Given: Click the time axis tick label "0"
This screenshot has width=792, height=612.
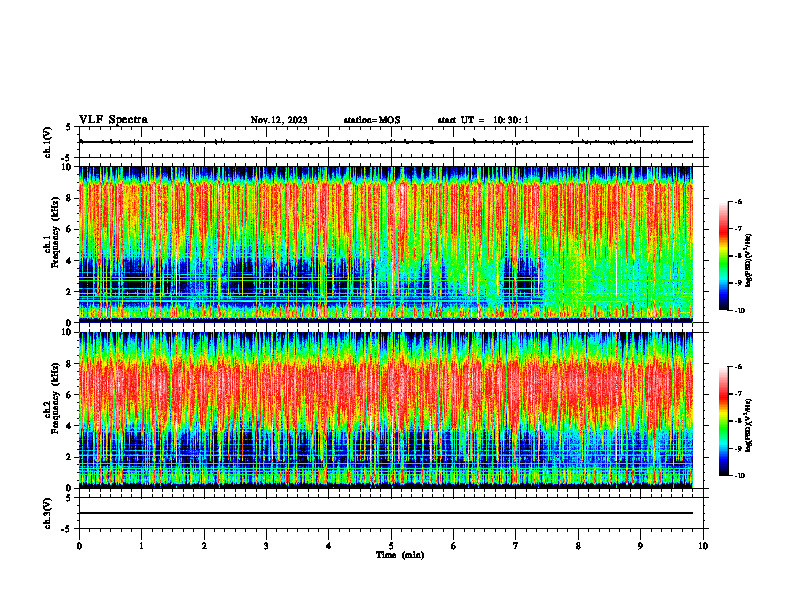Looking at the screenshot, I should [79, 546].
